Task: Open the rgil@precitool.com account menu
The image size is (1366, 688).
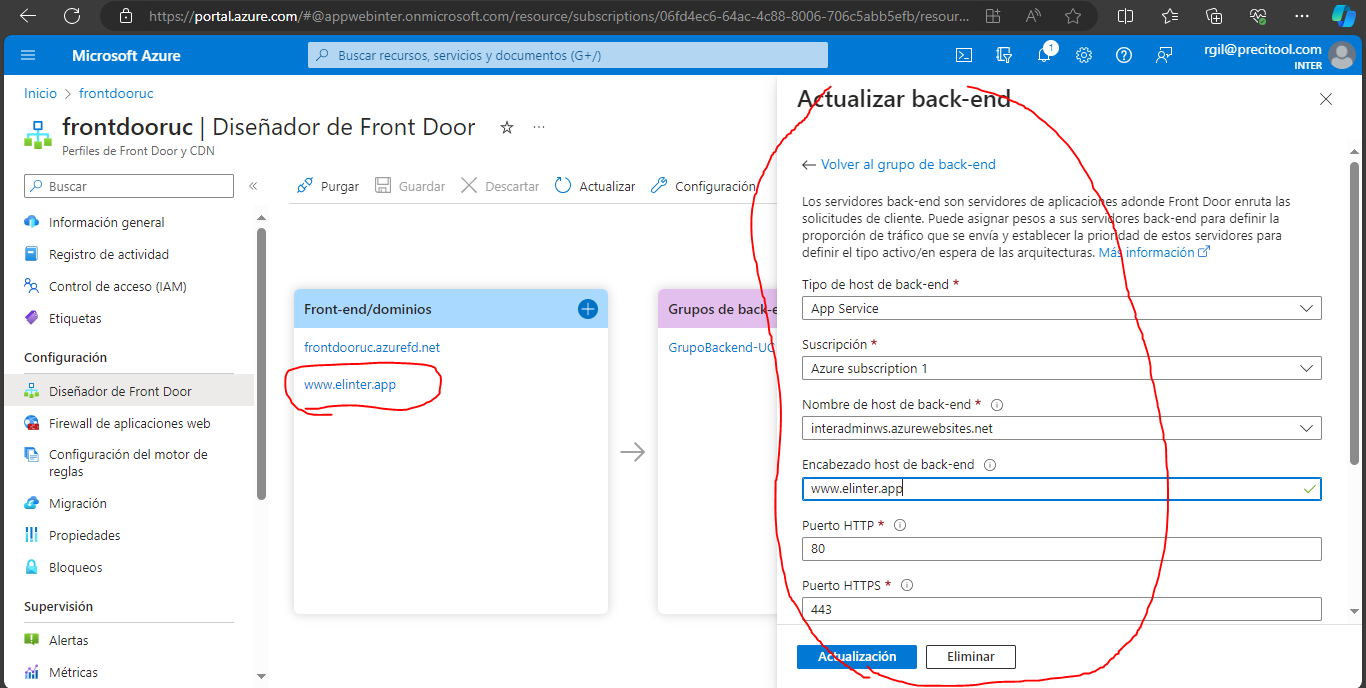Action: click(1279, 56)
